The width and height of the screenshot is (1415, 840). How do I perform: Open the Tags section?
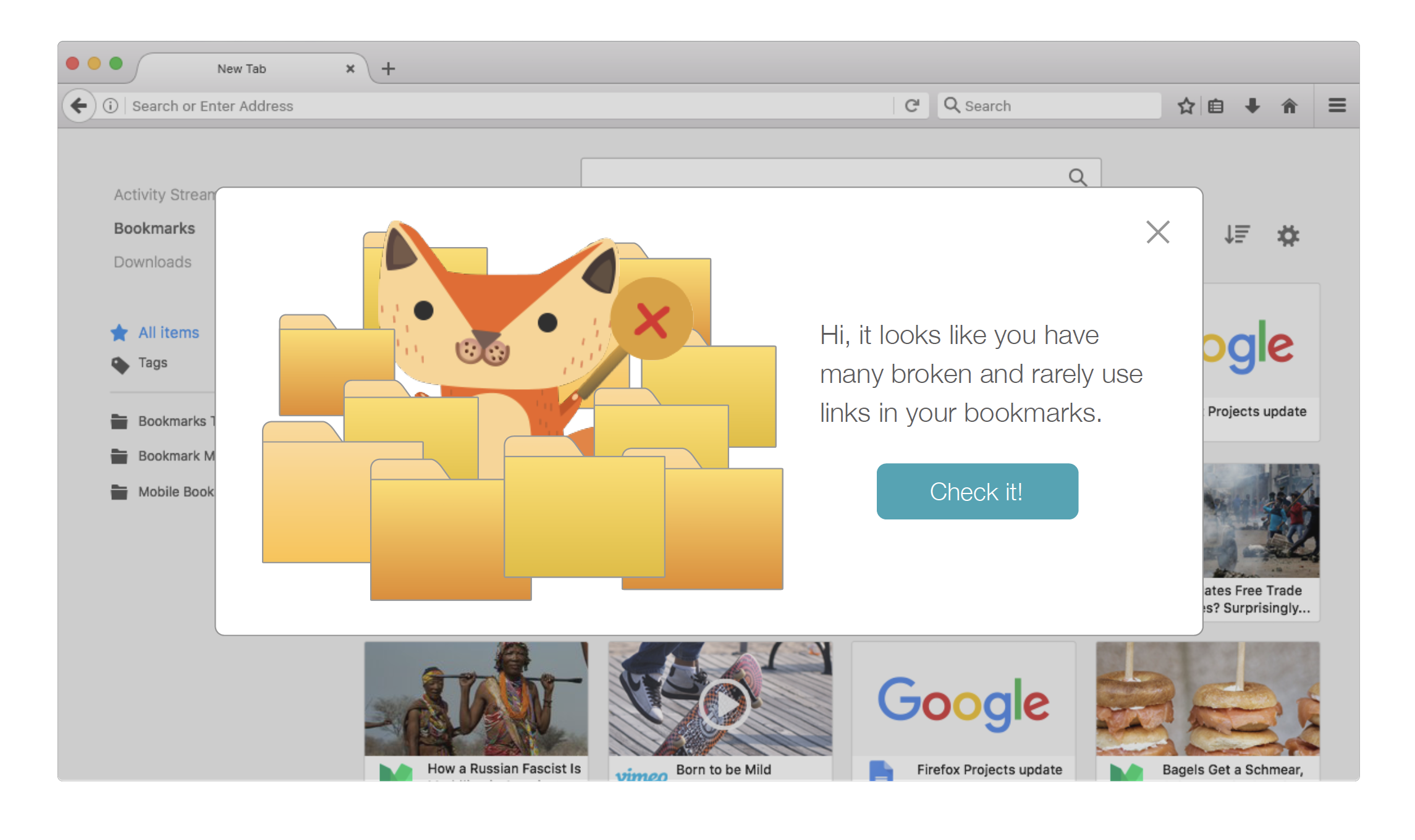tap(153, 363)
